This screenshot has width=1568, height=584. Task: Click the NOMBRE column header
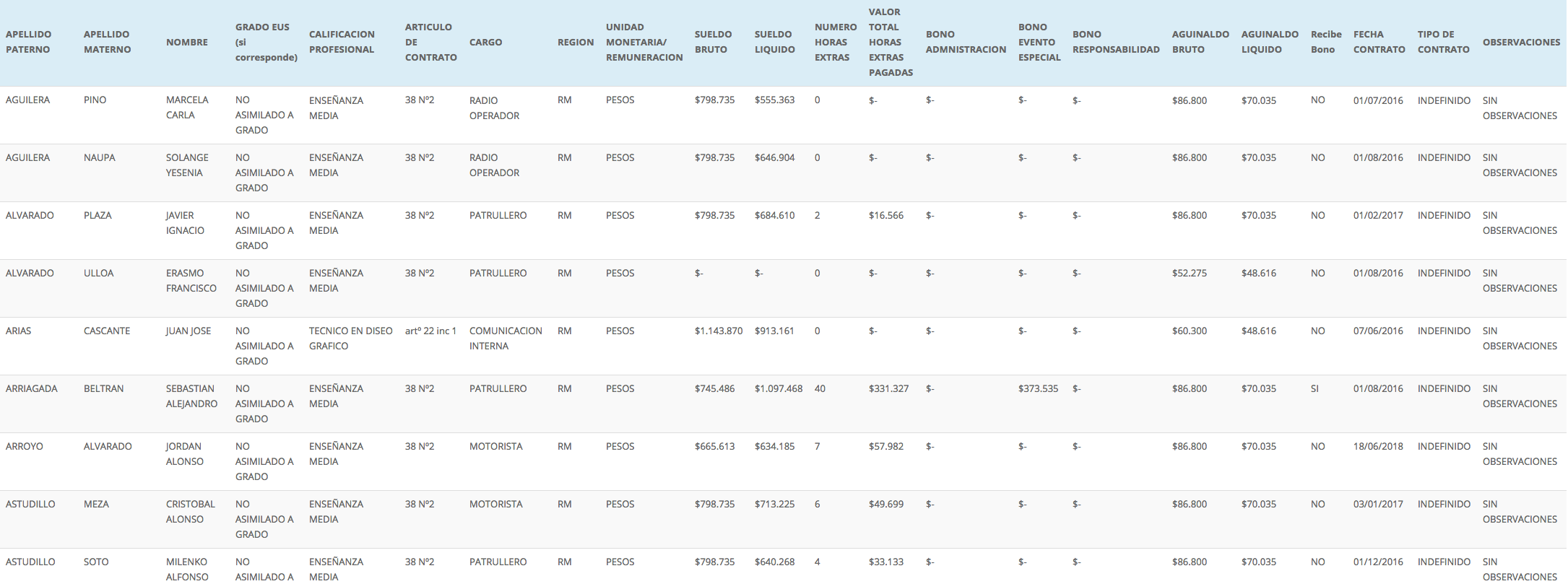(x=186, y=42)
